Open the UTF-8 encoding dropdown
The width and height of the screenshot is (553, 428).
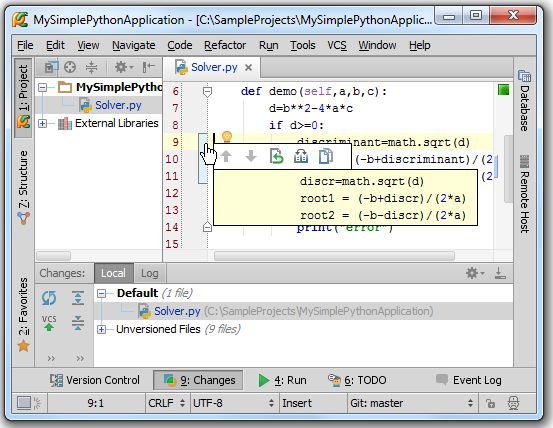coord(233,403)
